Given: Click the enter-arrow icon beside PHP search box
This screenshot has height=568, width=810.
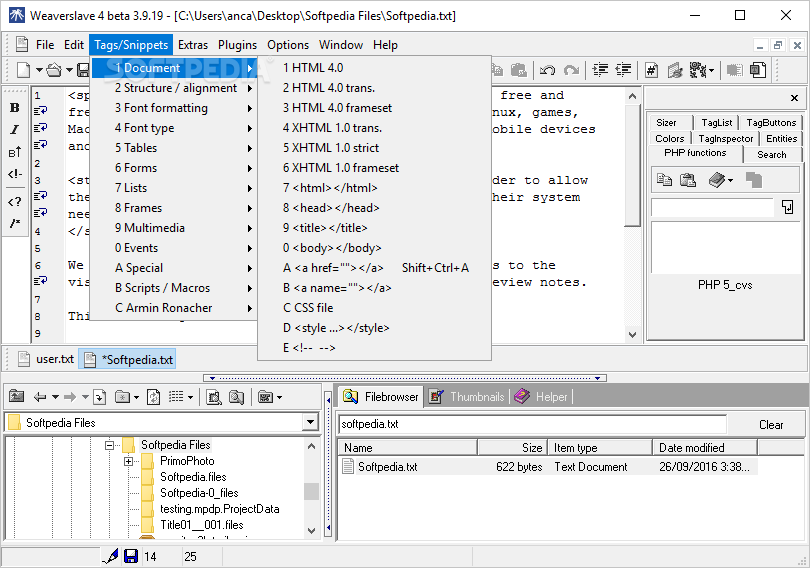Looking at the screenshot, I should click(x=787, y=207).
